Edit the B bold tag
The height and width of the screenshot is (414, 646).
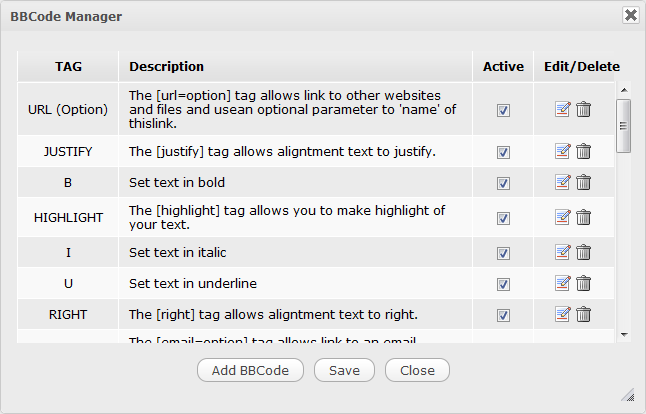563,182
